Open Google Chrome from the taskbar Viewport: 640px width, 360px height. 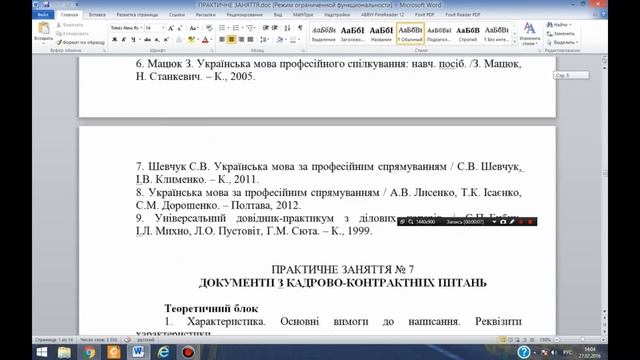89,352
